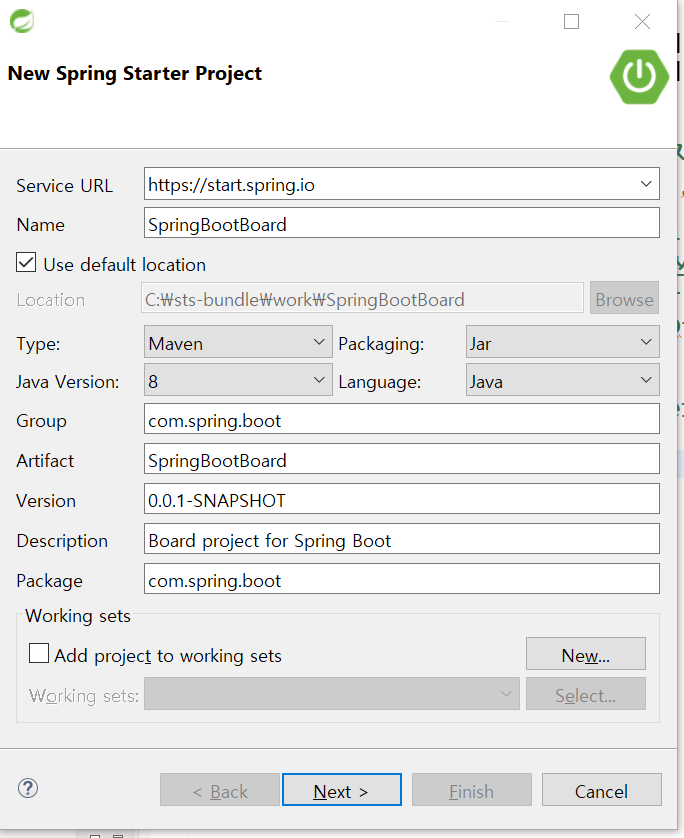Click the < Back button
The image size is (684, 838).
[220, 790]
